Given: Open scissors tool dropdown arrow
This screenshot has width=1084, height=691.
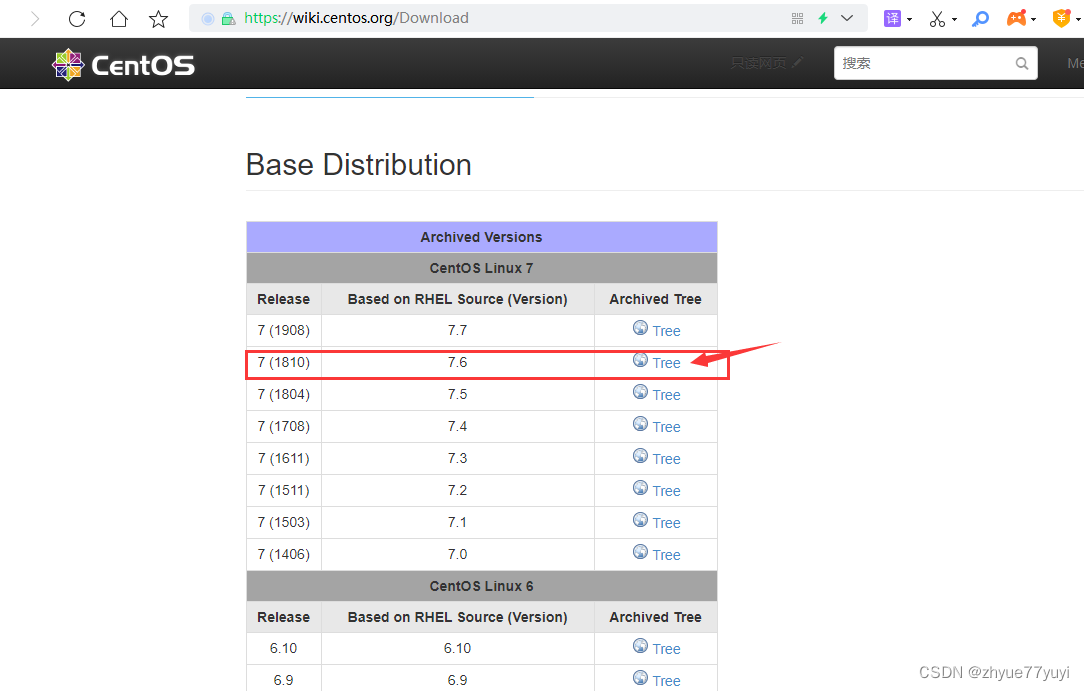Looking at the screenshot, I should point(954,19).
